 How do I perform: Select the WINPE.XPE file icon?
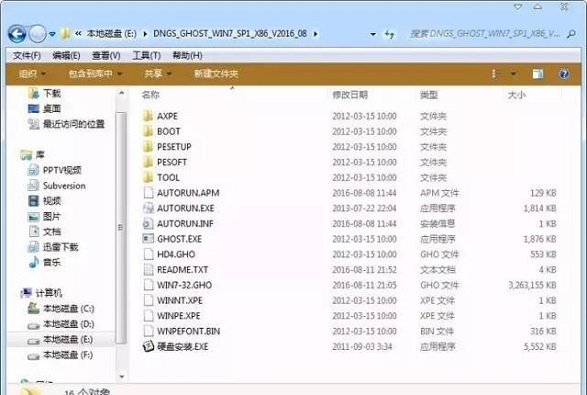click(149, 315)
